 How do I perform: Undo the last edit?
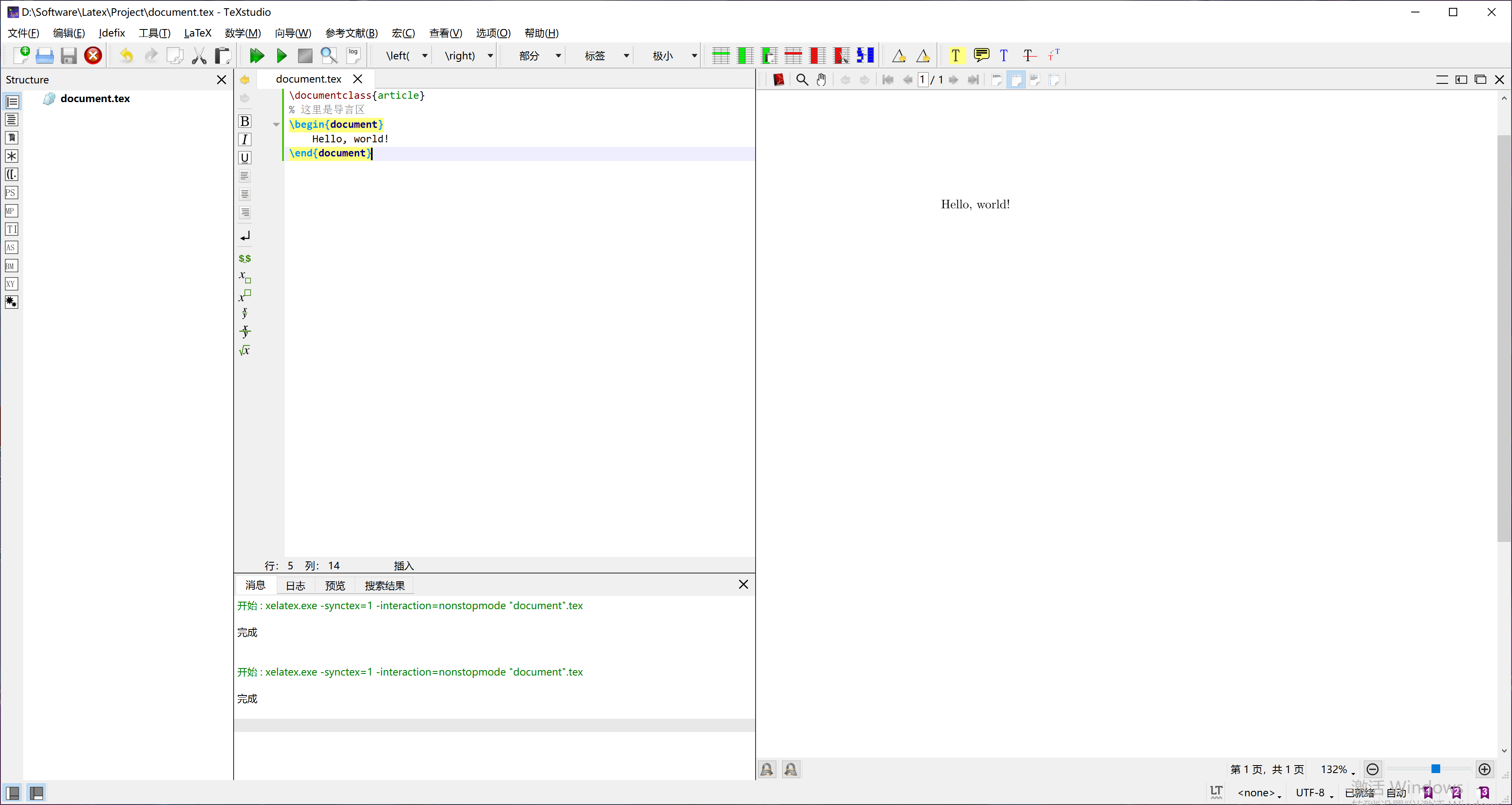tap(126, 56)
